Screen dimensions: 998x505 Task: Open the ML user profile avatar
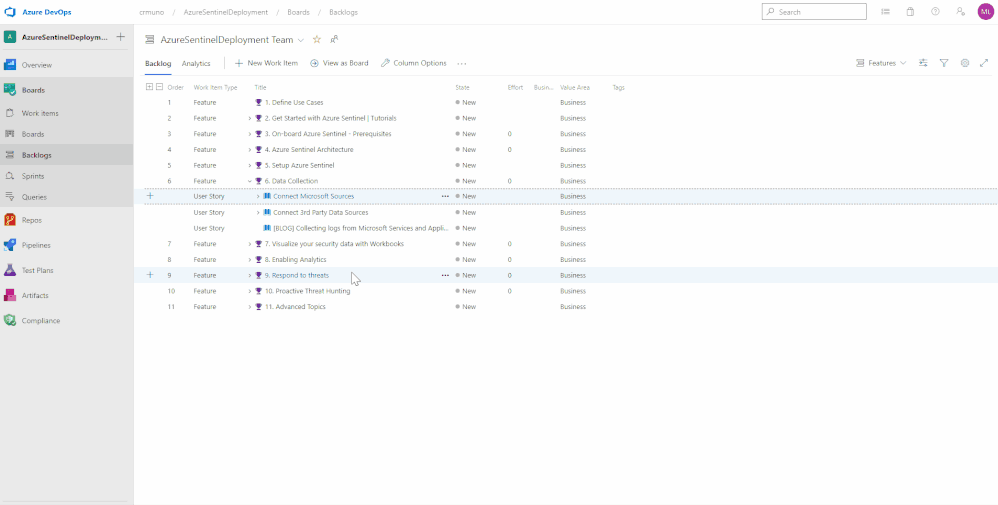985,11
